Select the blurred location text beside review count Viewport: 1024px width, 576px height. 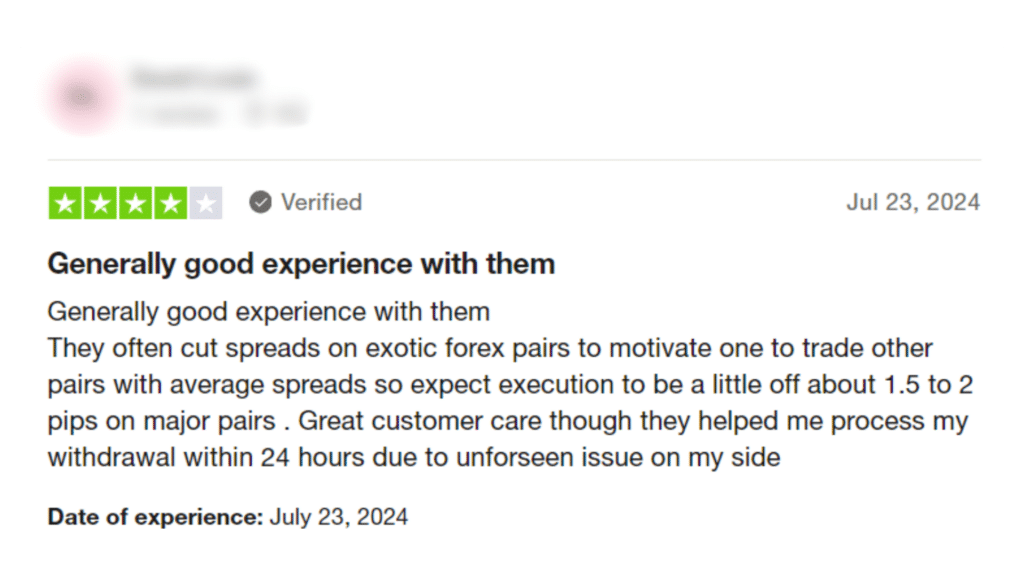point(276,114)
